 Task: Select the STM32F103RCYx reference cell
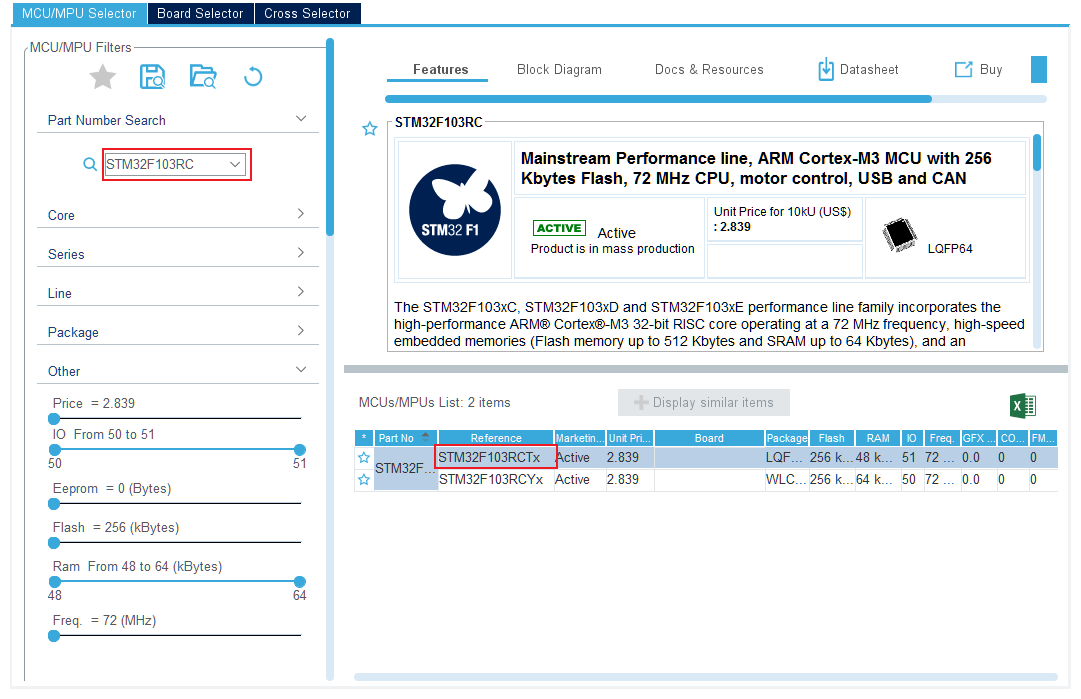click(x=496, y=479)
